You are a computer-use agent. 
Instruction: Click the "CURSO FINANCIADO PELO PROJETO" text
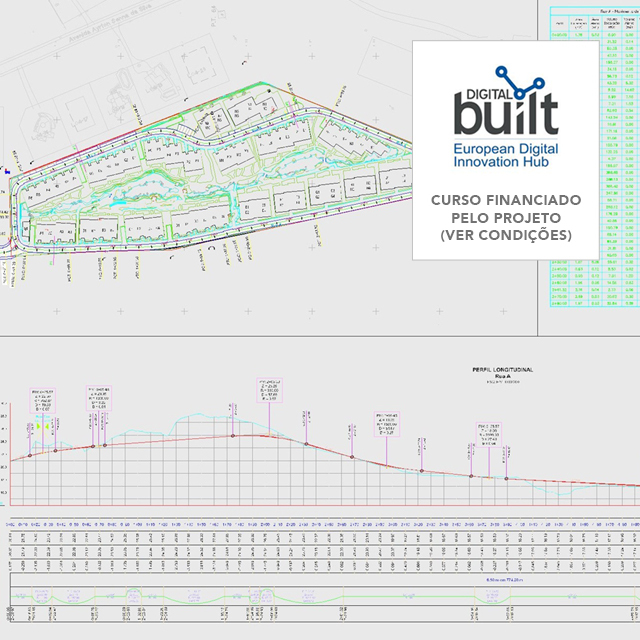pyautogui.click(x=502, y=209)
